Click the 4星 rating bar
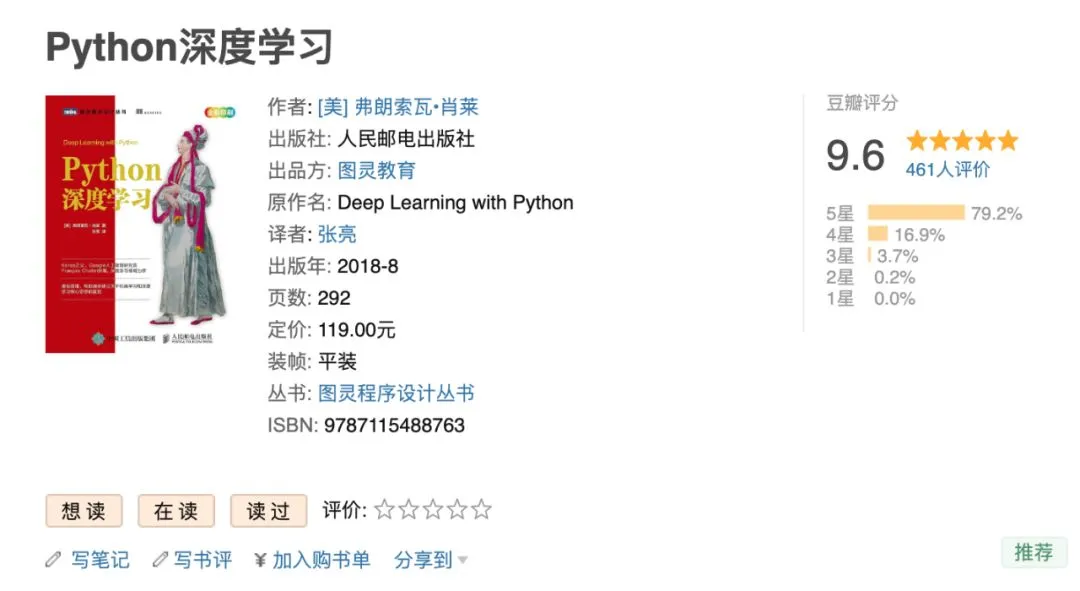The height and width of the screenshot is (591, 1080). [x=878, y=234]
